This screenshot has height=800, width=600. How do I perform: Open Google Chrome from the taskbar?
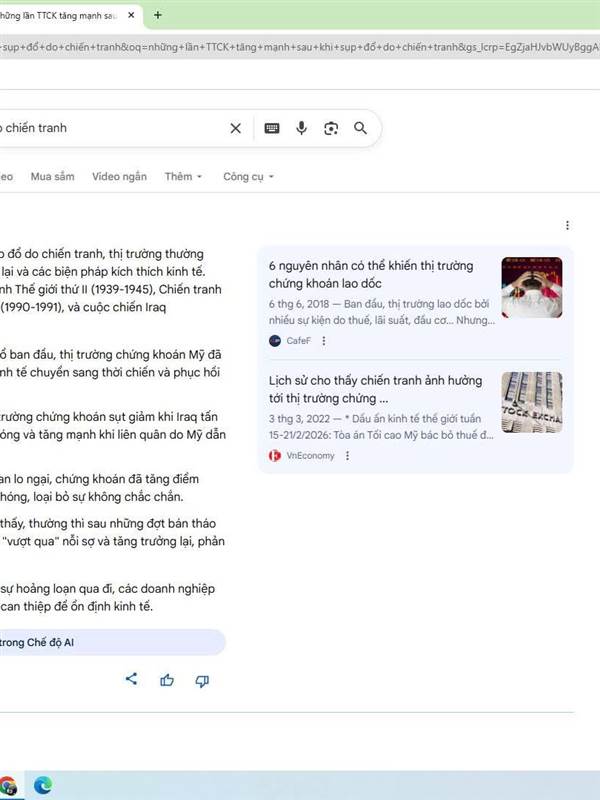(7, 785)
